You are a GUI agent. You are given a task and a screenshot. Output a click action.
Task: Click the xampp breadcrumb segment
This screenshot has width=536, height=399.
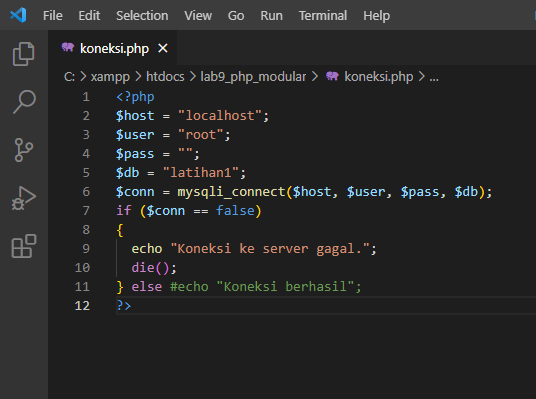coord(110,77)
